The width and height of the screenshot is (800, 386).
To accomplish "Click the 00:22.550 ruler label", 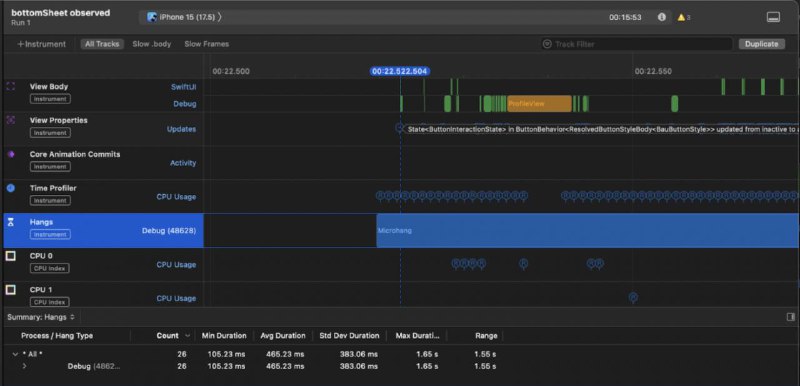I will pyautogui.click(x=652, y=71).
